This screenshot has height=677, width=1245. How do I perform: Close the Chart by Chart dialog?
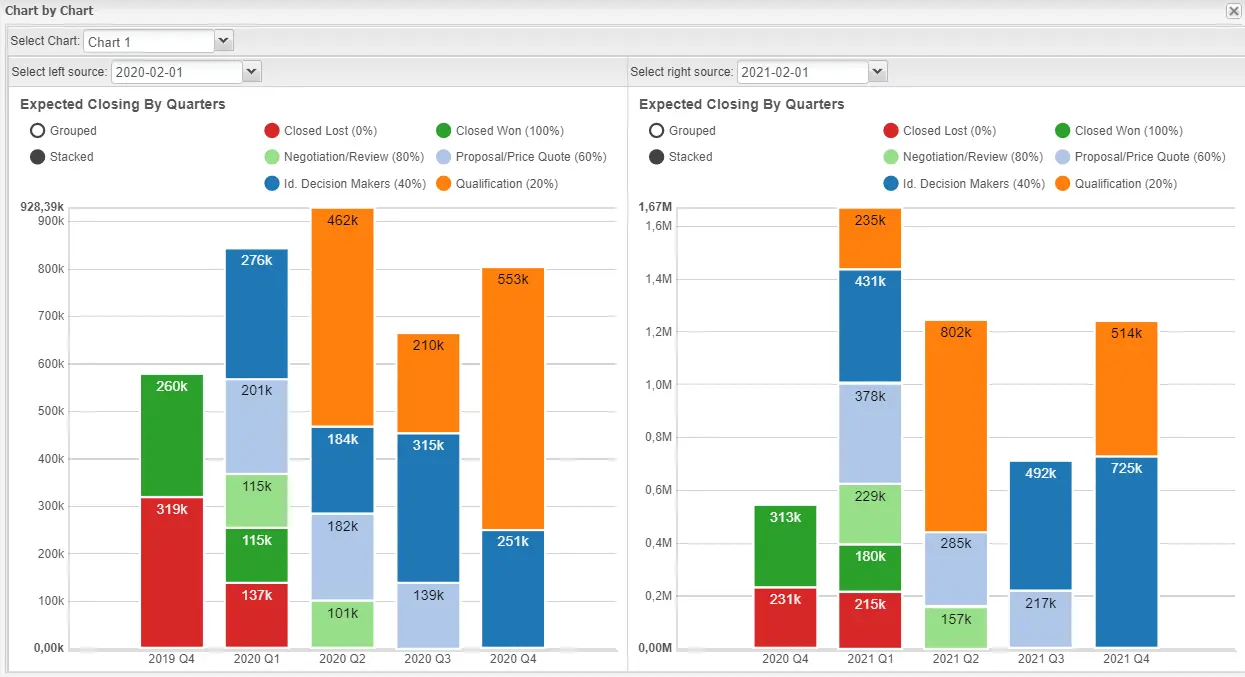pyautogui.click(x=1233, y=10)
